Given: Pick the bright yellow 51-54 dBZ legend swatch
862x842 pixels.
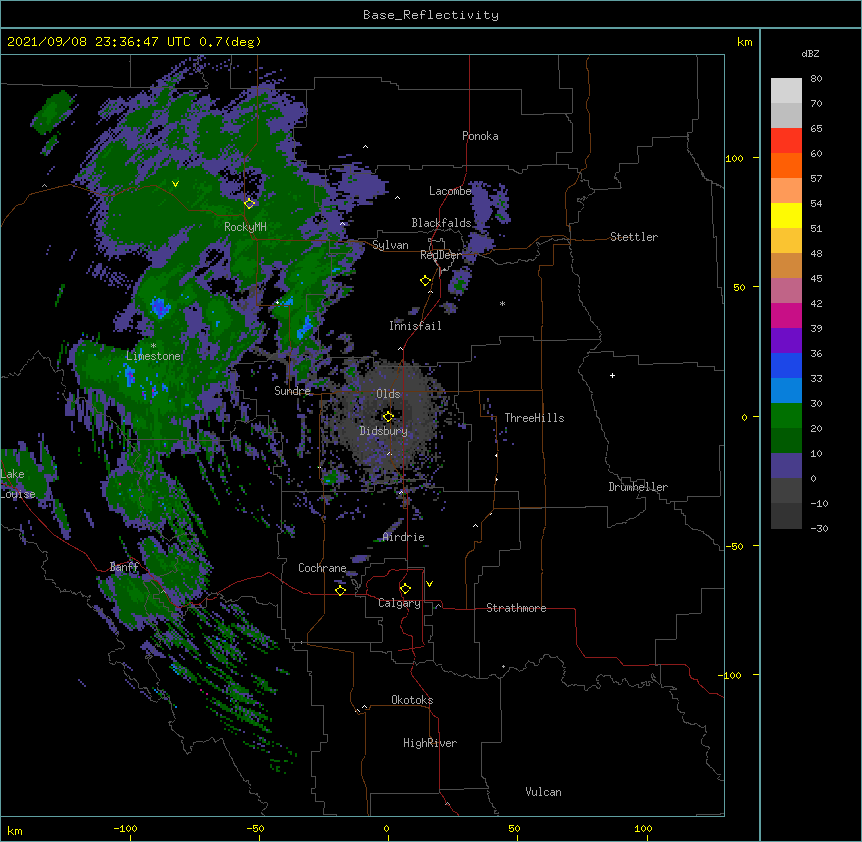Looking at the screenshot, I should 786,215.
